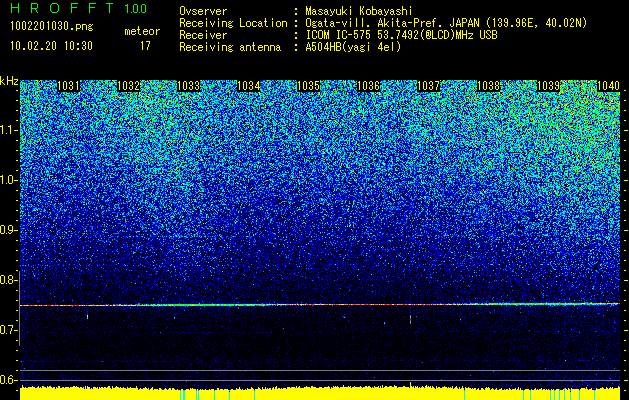The width and height of the screenshot is (629, 400).
Task: Click the 0.9 kHz axis label
Action: 7,230
